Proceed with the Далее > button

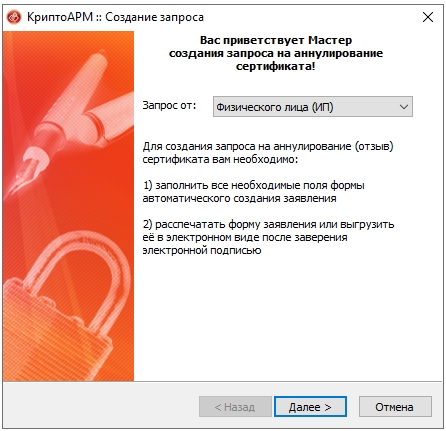click(310, 407)
